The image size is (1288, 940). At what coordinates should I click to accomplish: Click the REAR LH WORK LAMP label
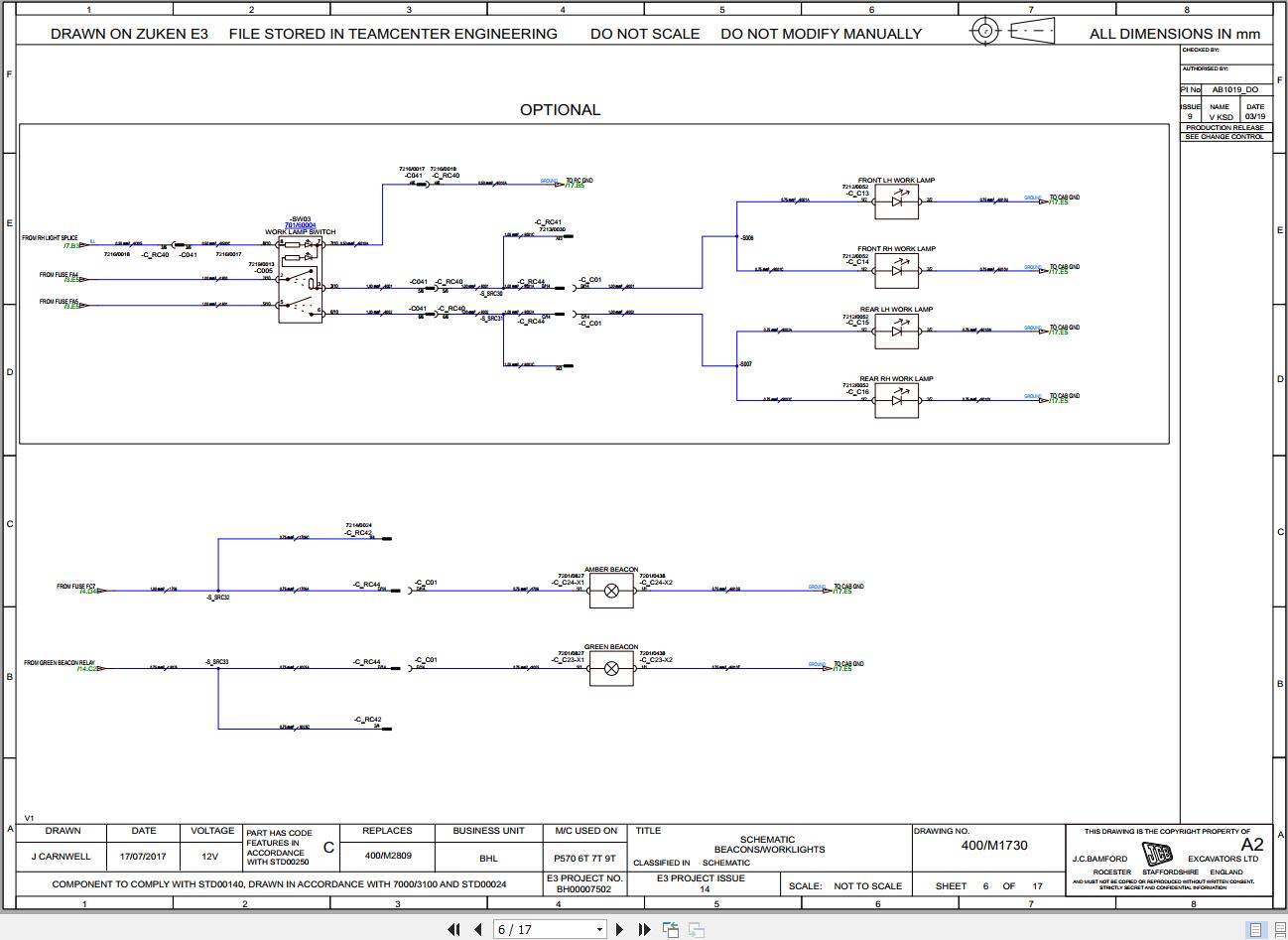[x=896, y=310]
